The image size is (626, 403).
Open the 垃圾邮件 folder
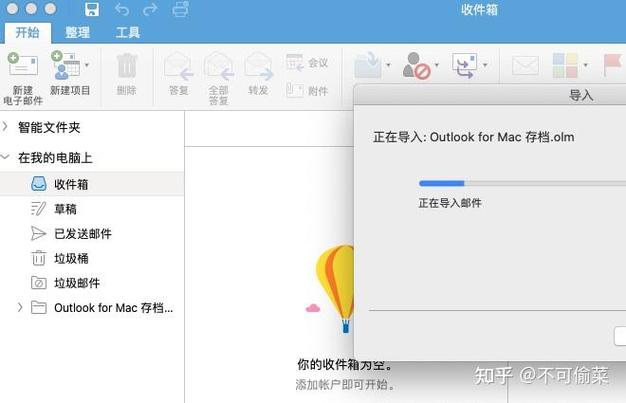[x=92, y=283]
